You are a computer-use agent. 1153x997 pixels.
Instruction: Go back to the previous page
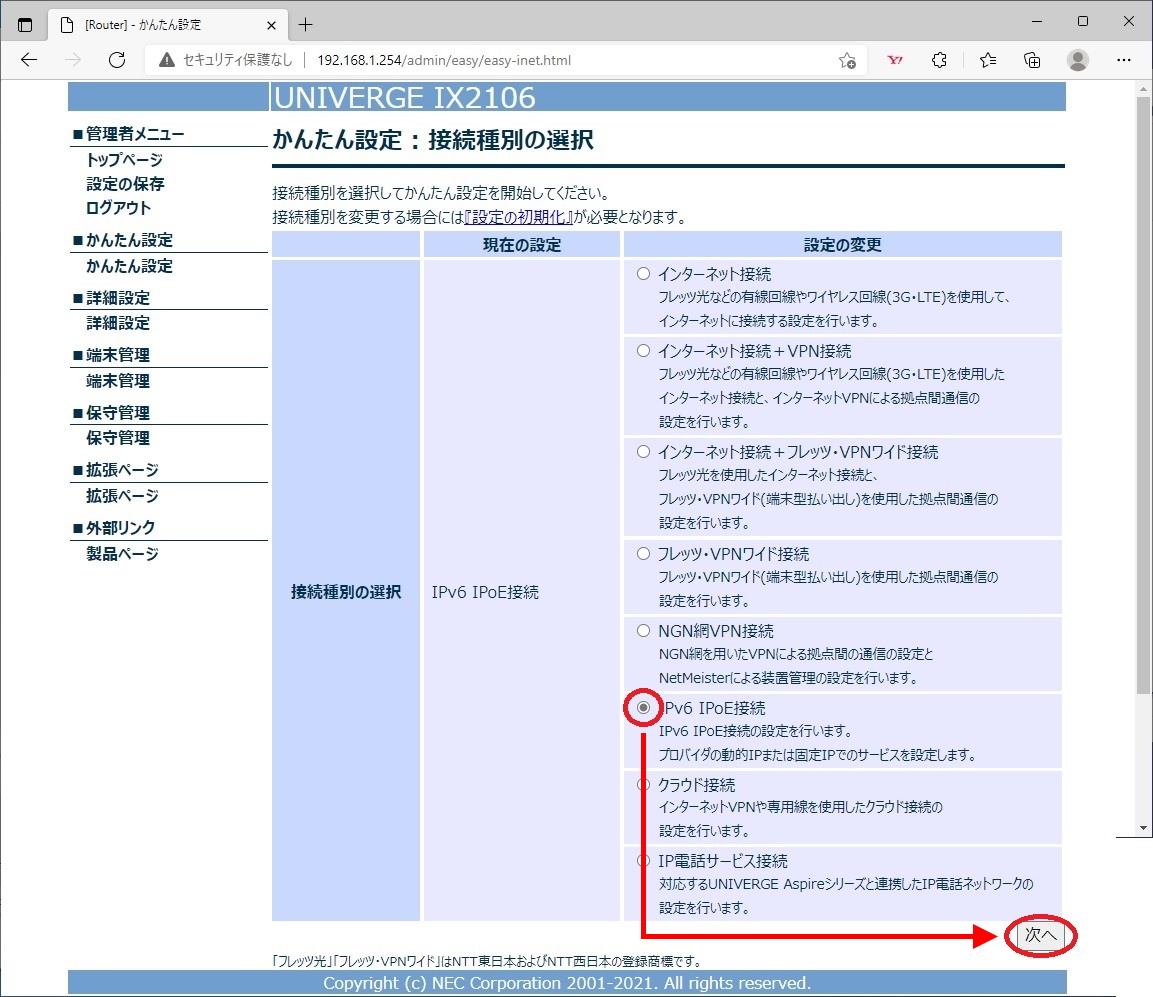coord(29,60)
